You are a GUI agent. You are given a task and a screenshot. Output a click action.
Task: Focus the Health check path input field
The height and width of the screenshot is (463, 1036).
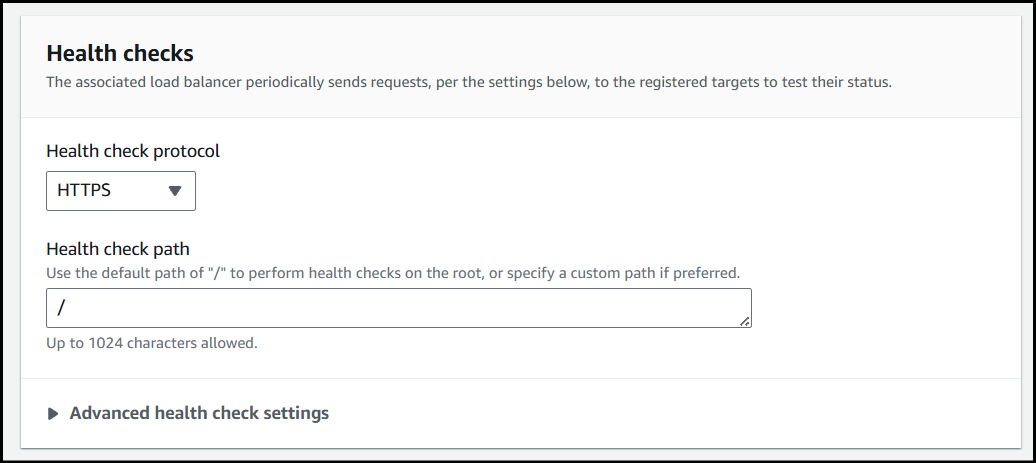398,308
